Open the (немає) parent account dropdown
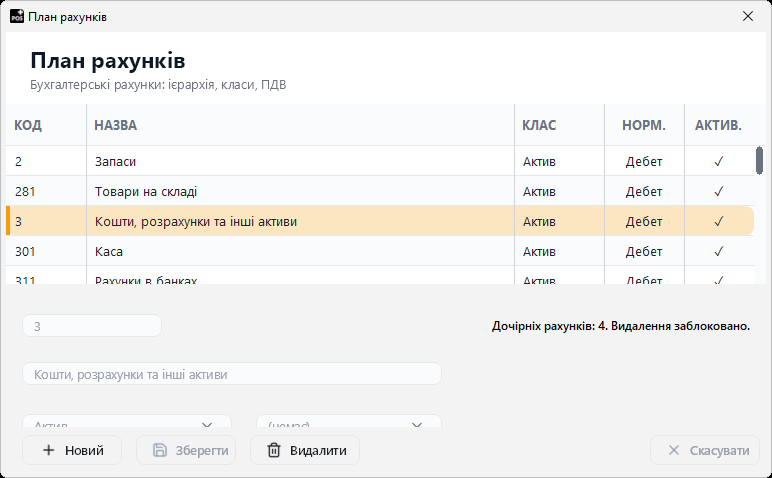The image size is (772, 478). 349,421
